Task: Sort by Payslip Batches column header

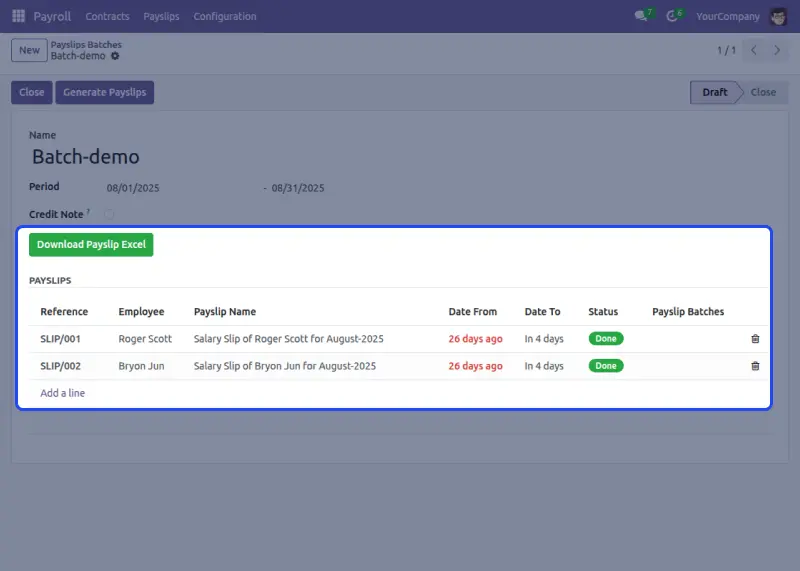Action: click(688, 312)
